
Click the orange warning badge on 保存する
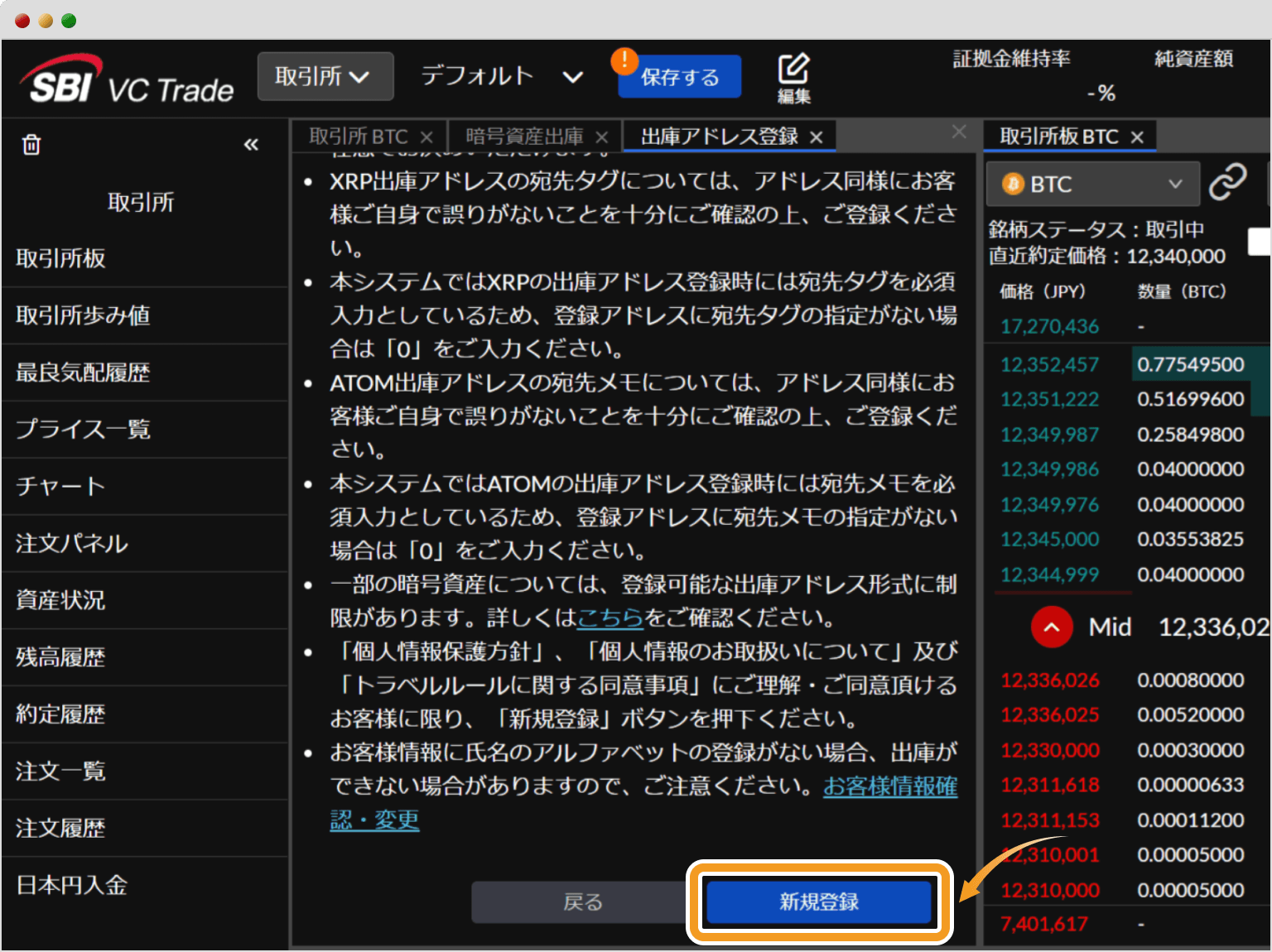tap(624, 60)
